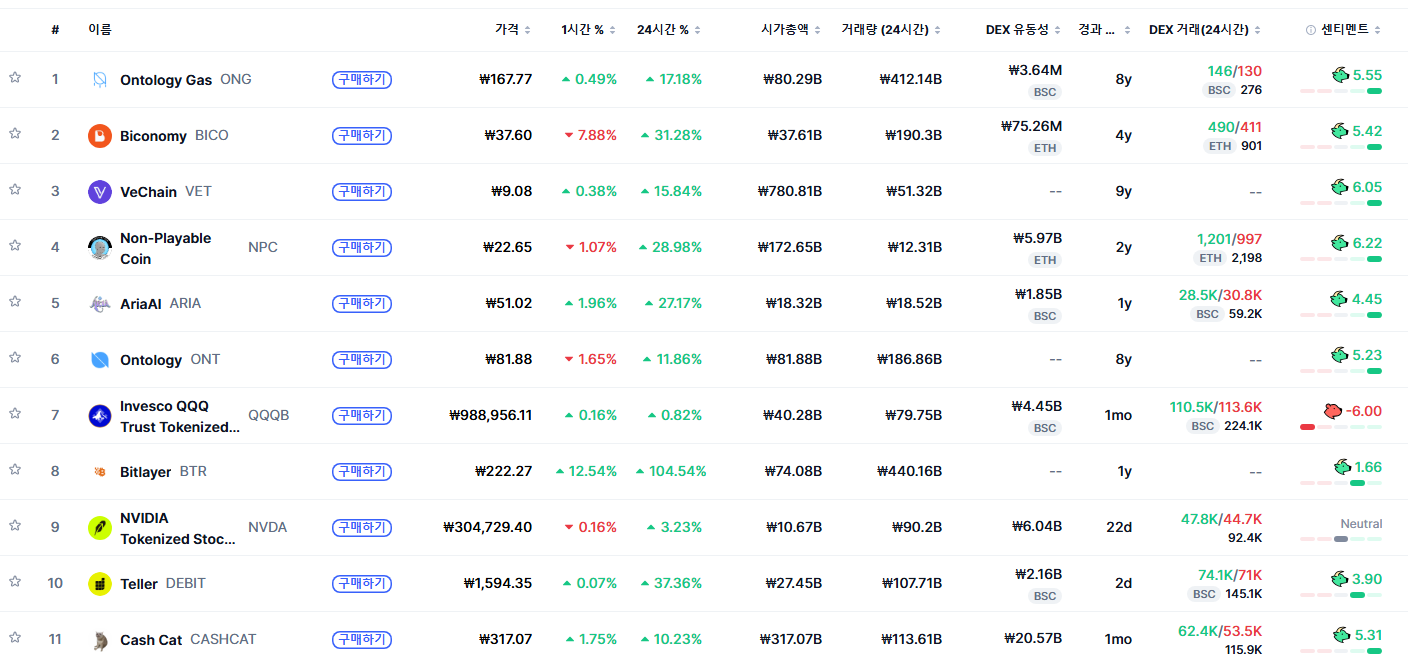Click the Ontology Gas coin logo
The width and height of the screenshot is (1424, 660).
pyautogui.click(x=99, y=80)
